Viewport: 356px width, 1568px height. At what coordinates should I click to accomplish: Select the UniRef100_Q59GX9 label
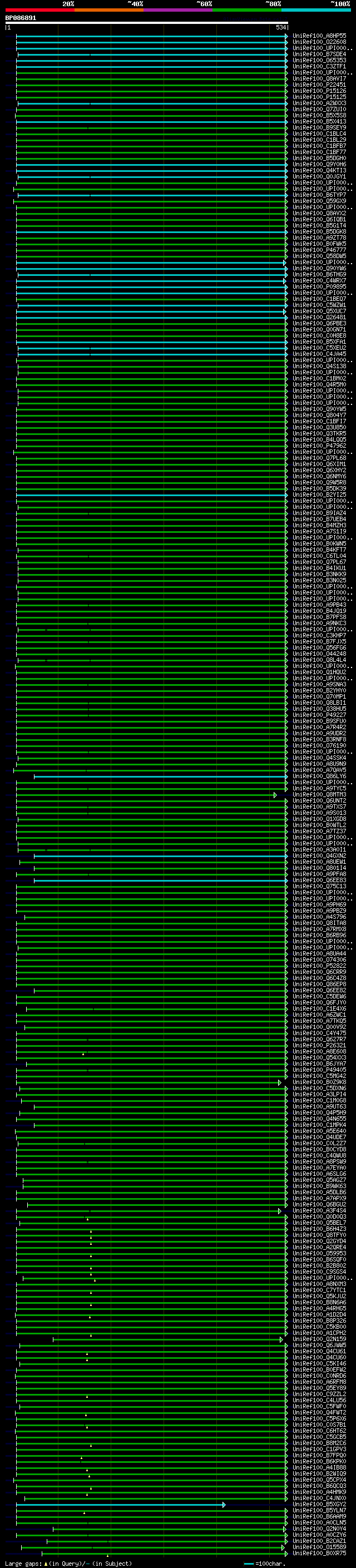pos(319,201)
